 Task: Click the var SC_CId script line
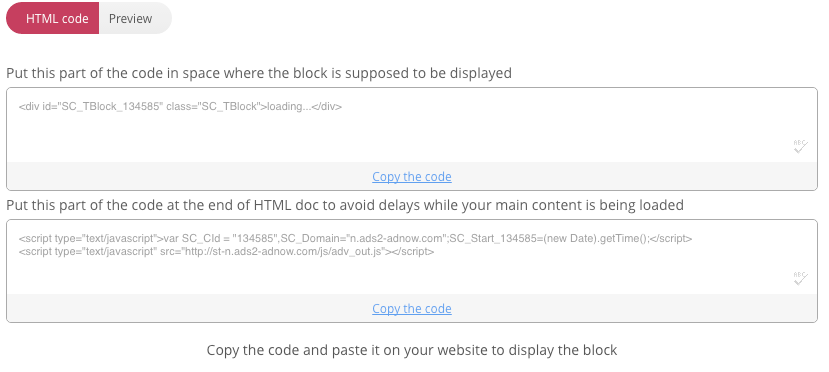tap(355, 238)
